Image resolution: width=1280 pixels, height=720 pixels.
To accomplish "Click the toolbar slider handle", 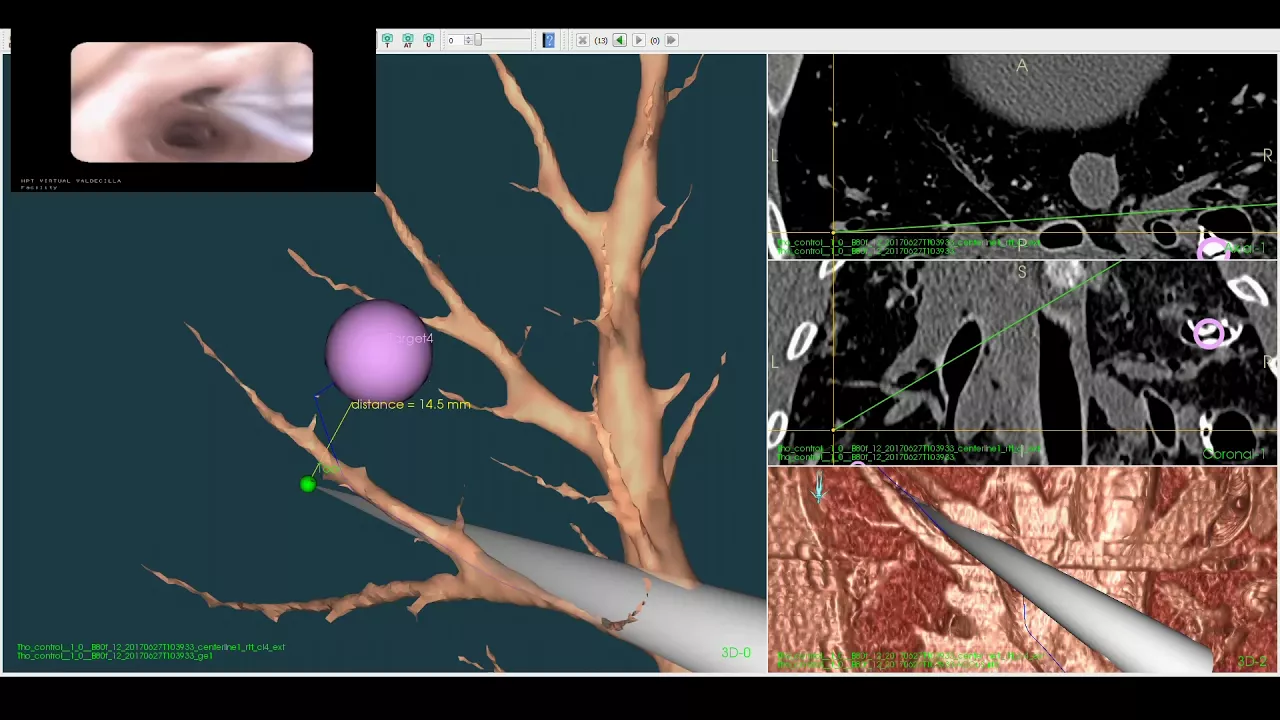I will coord(478,40).
